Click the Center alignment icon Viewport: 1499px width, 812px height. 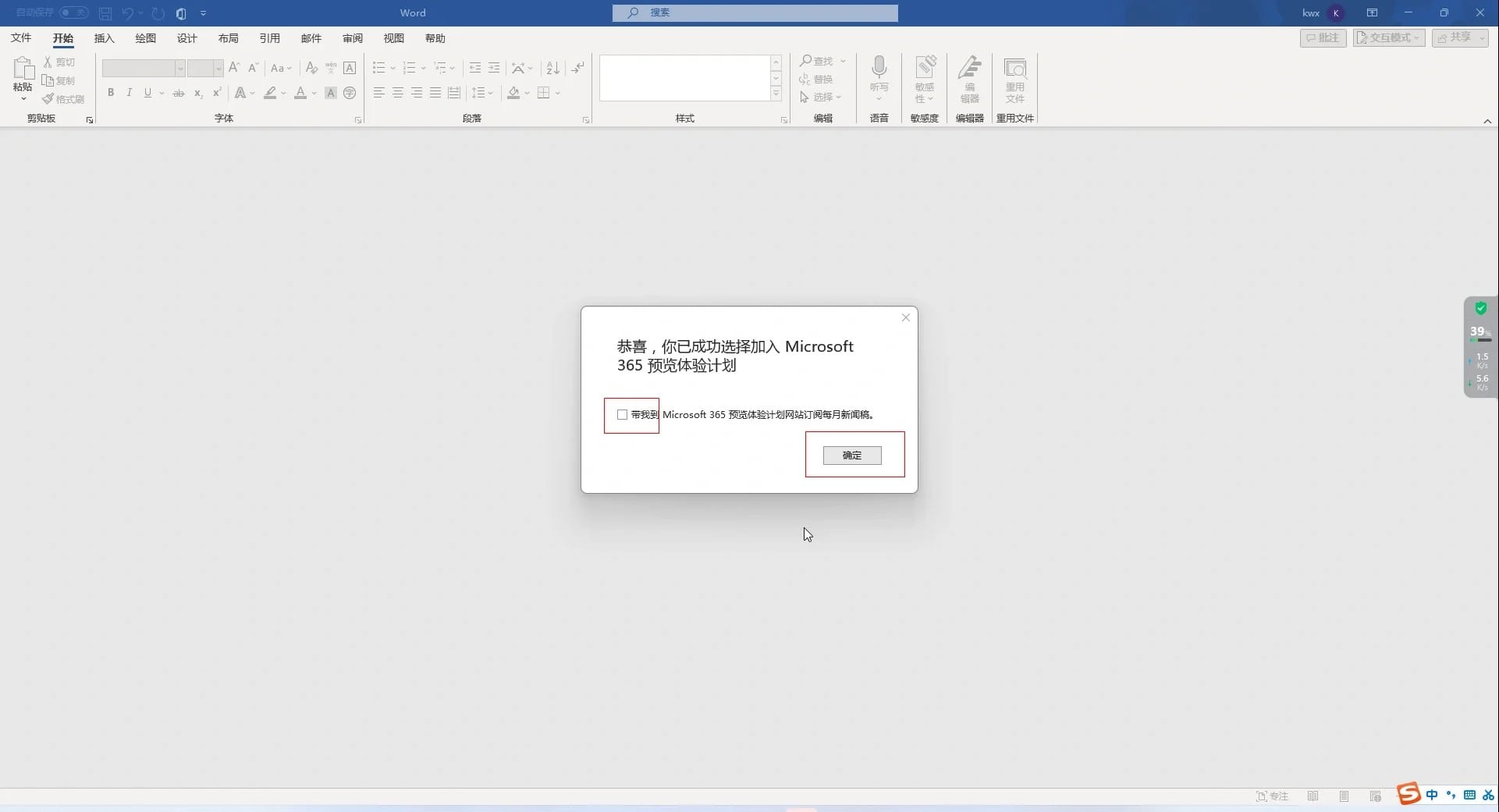pyautogui.click(x=398, y=93)
